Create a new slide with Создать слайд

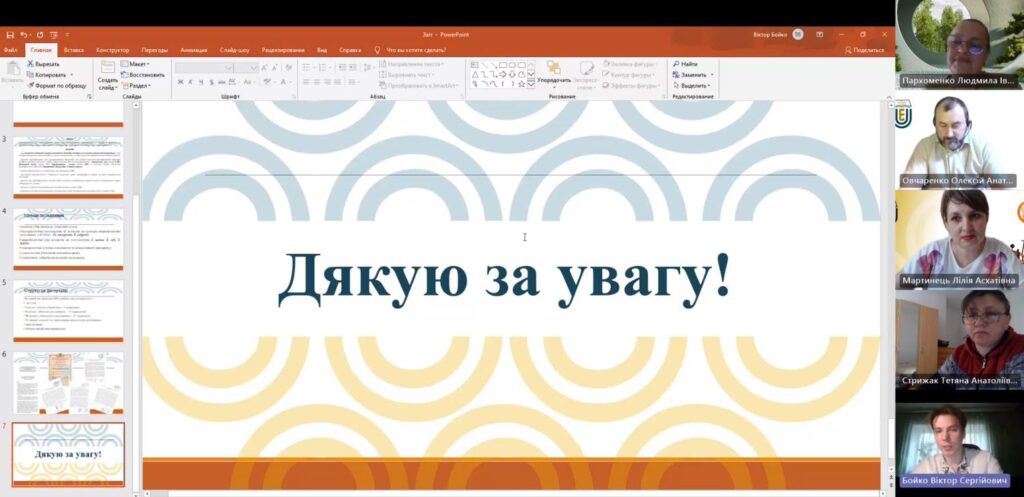(x=107, y=73)
